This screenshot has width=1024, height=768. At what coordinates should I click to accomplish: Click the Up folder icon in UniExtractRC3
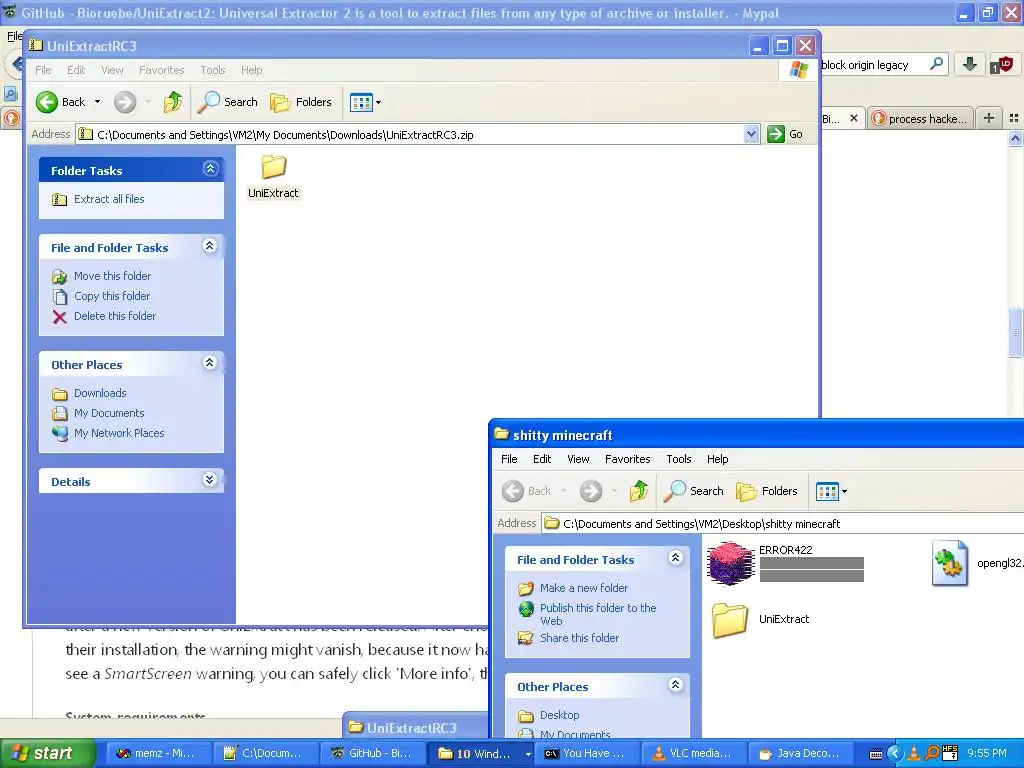[172, 102]
